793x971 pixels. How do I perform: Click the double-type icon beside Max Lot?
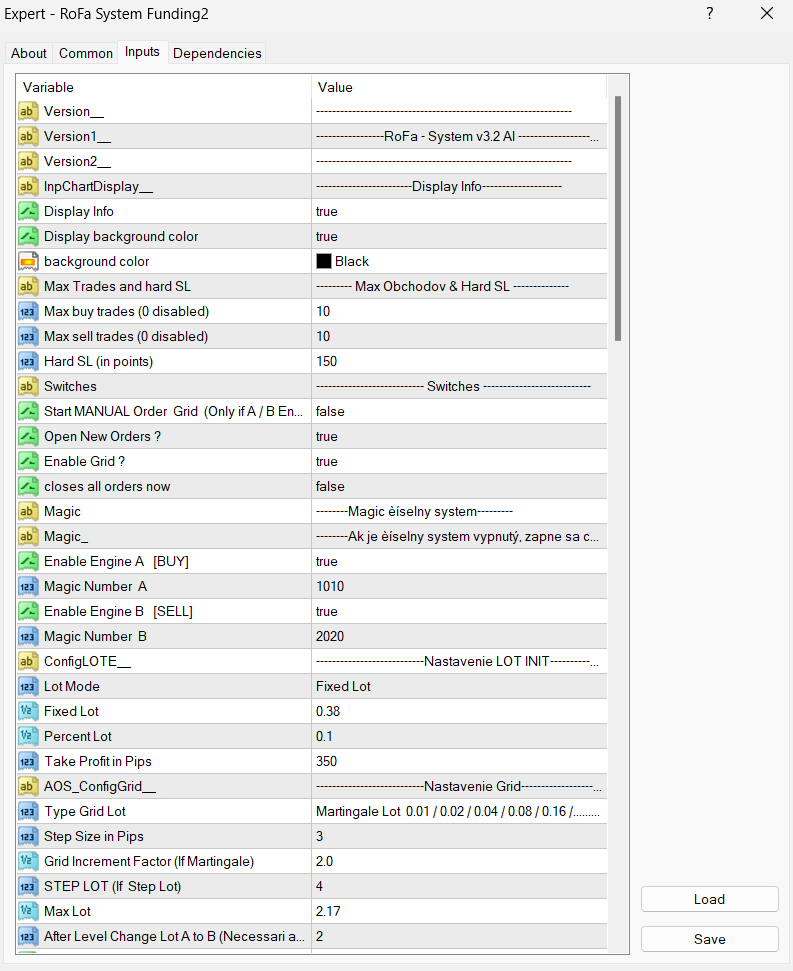pyautogui.click(x=28, y=911)
